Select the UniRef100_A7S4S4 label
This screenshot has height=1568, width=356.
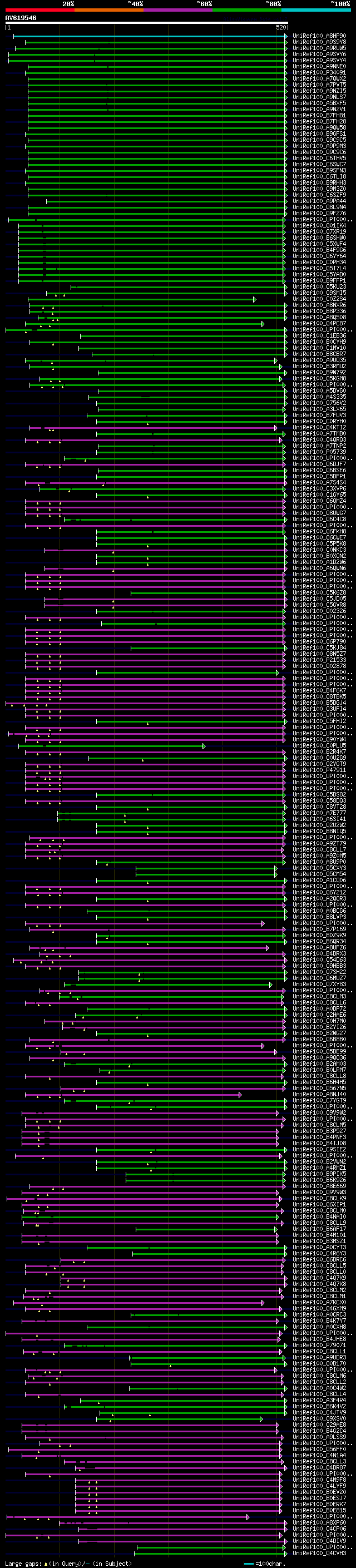(319, 483)
